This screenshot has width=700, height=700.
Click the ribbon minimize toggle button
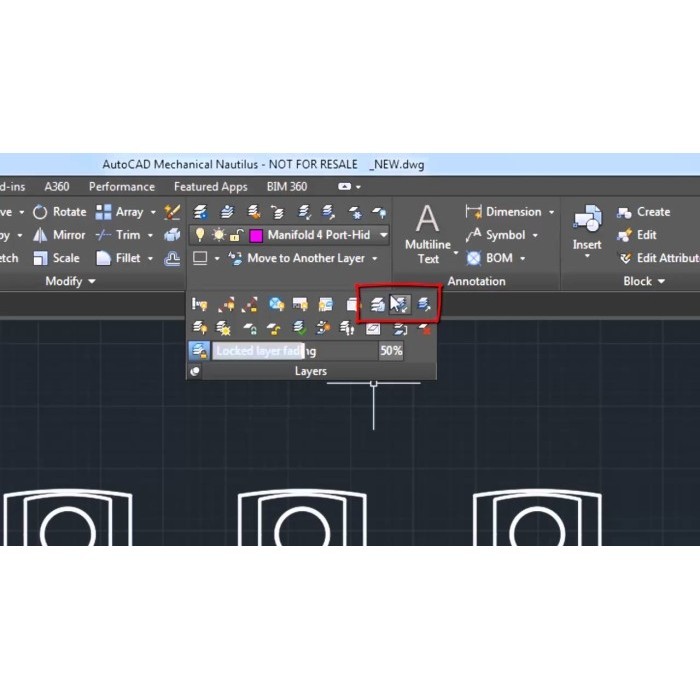(x=344, y=187)
